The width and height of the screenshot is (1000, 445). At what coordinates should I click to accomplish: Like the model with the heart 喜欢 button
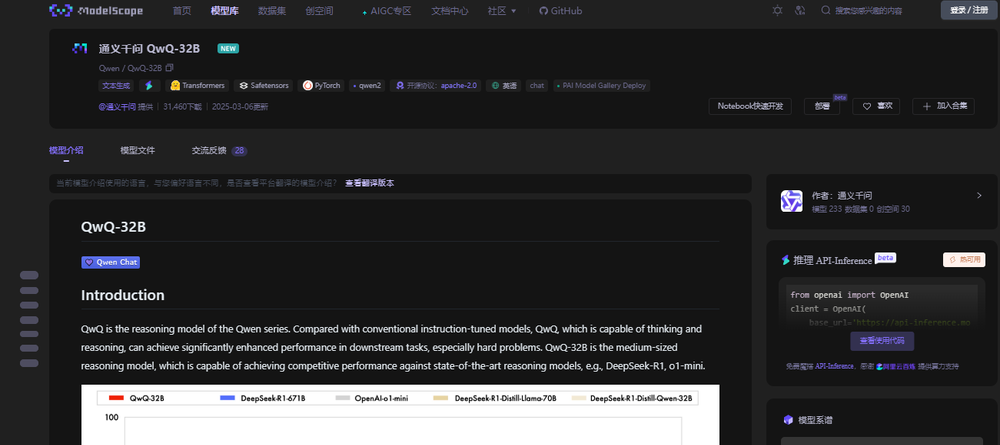(x=876, y=106)
